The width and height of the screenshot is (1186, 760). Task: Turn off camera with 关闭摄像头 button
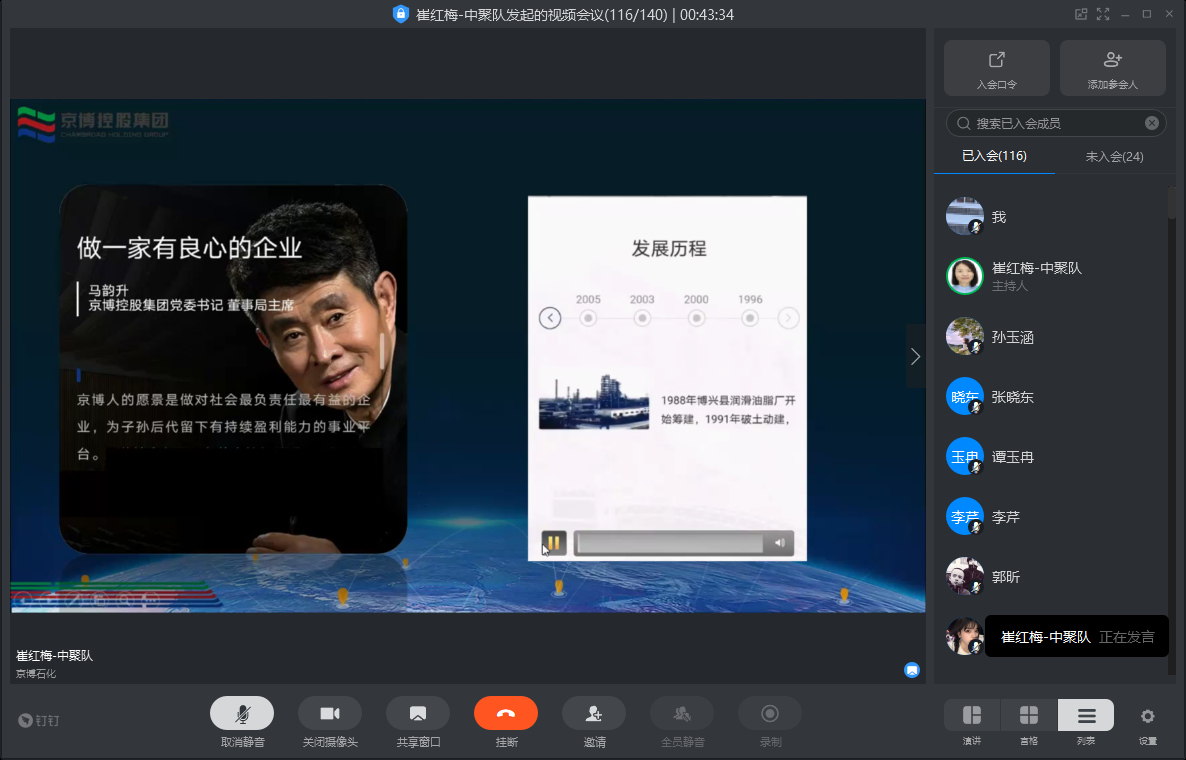pyautogui.click(x=330, y=713)
